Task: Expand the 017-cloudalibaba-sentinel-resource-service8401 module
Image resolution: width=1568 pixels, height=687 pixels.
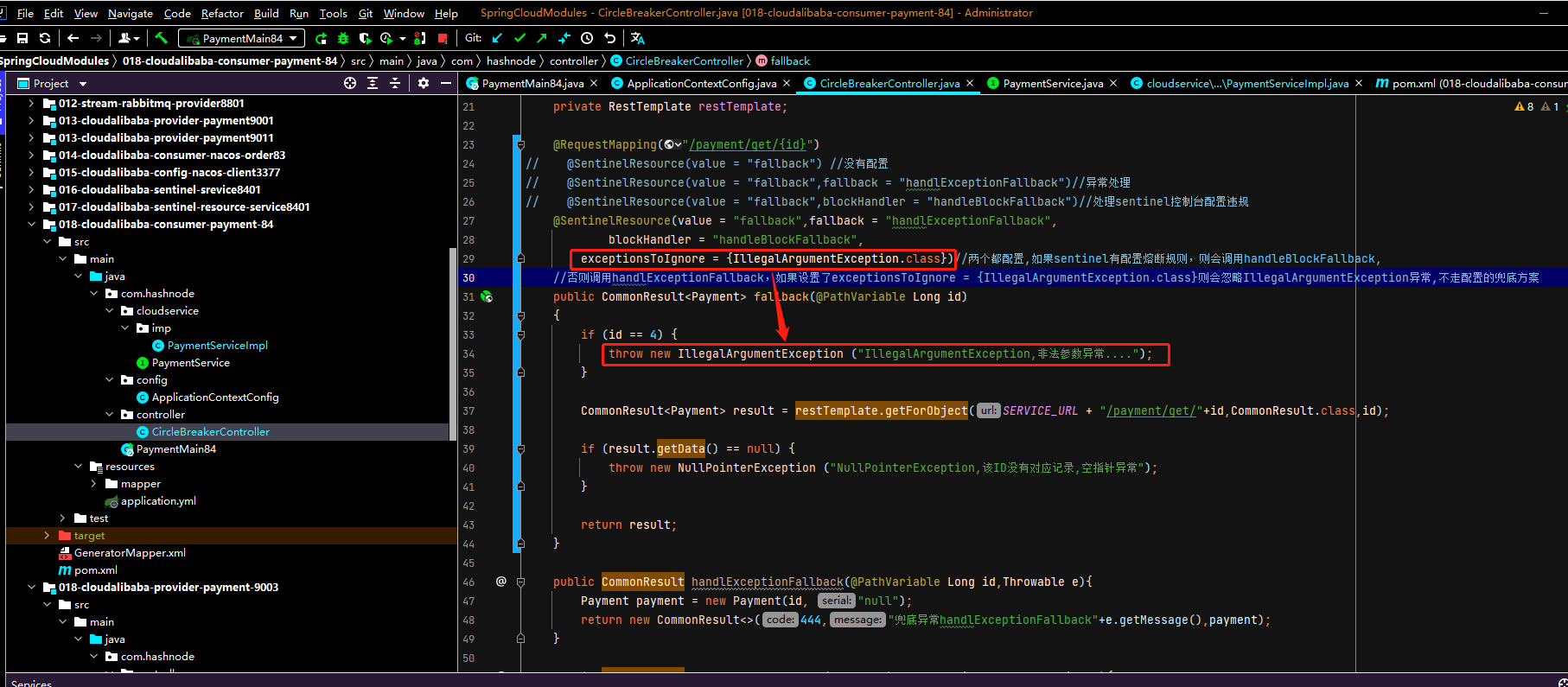Action: point(32,207)
